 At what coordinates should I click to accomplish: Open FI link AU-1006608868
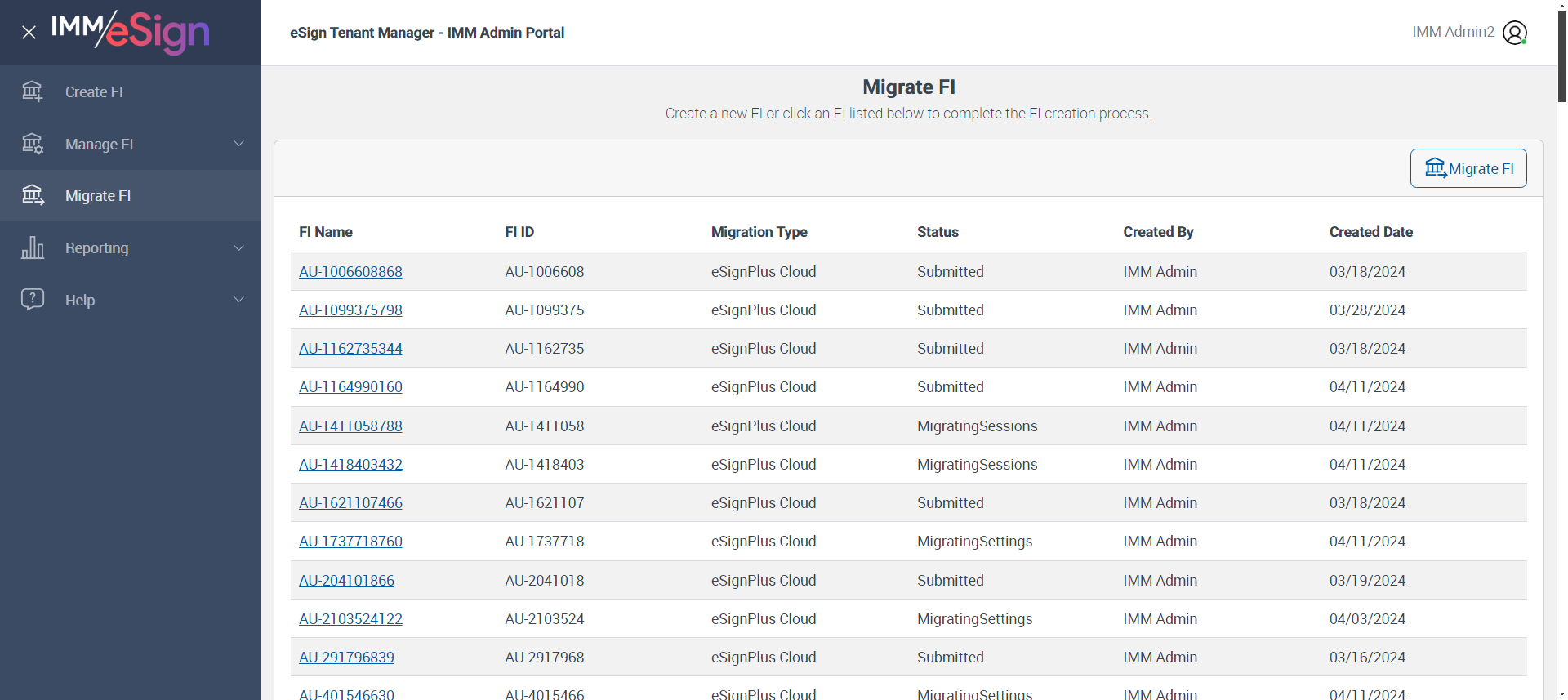click(350, 272)
